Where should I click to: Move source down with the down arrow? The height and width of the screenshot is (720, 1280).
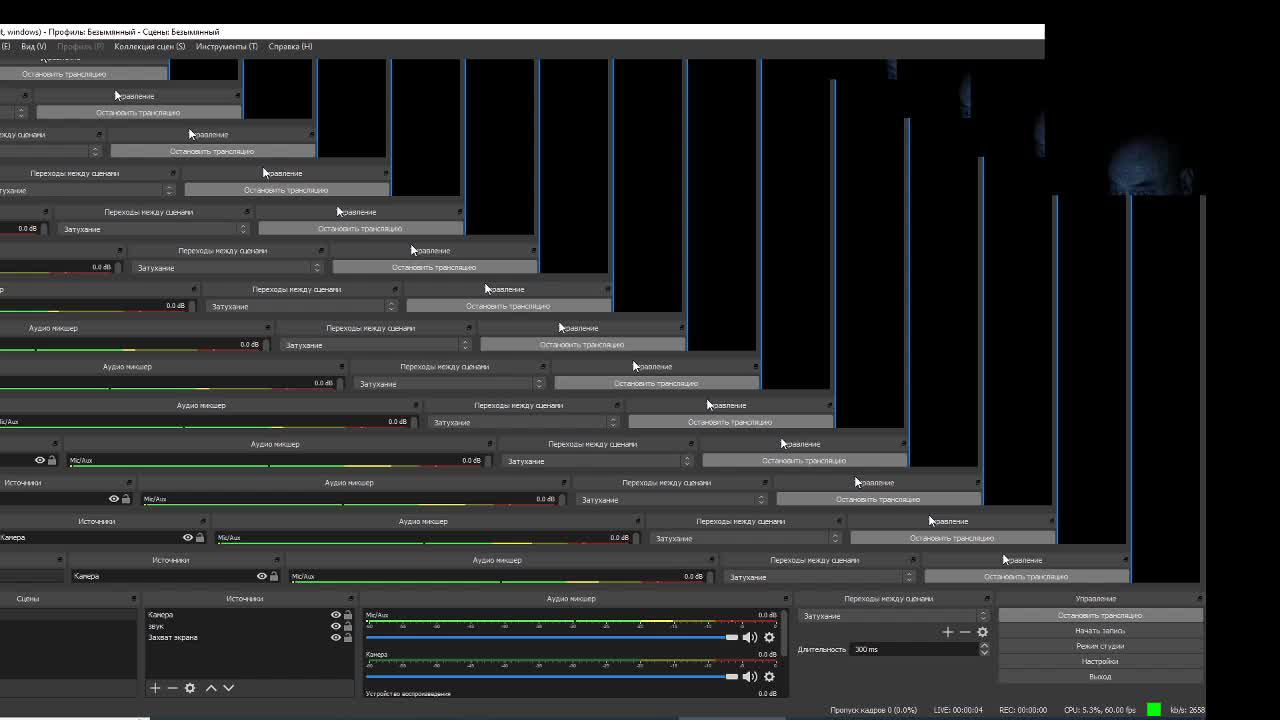228,688
